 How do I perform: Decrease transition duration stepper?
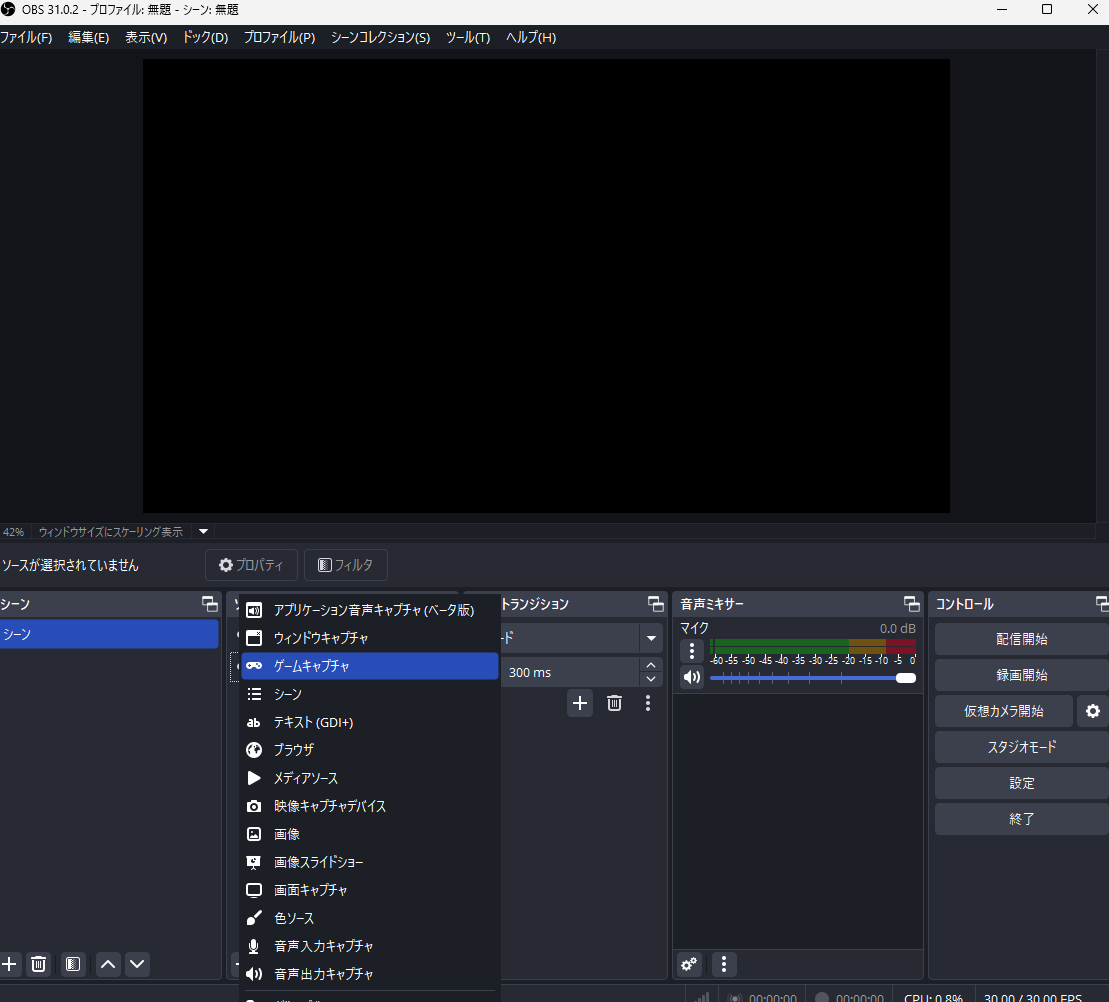coord(651,680)
